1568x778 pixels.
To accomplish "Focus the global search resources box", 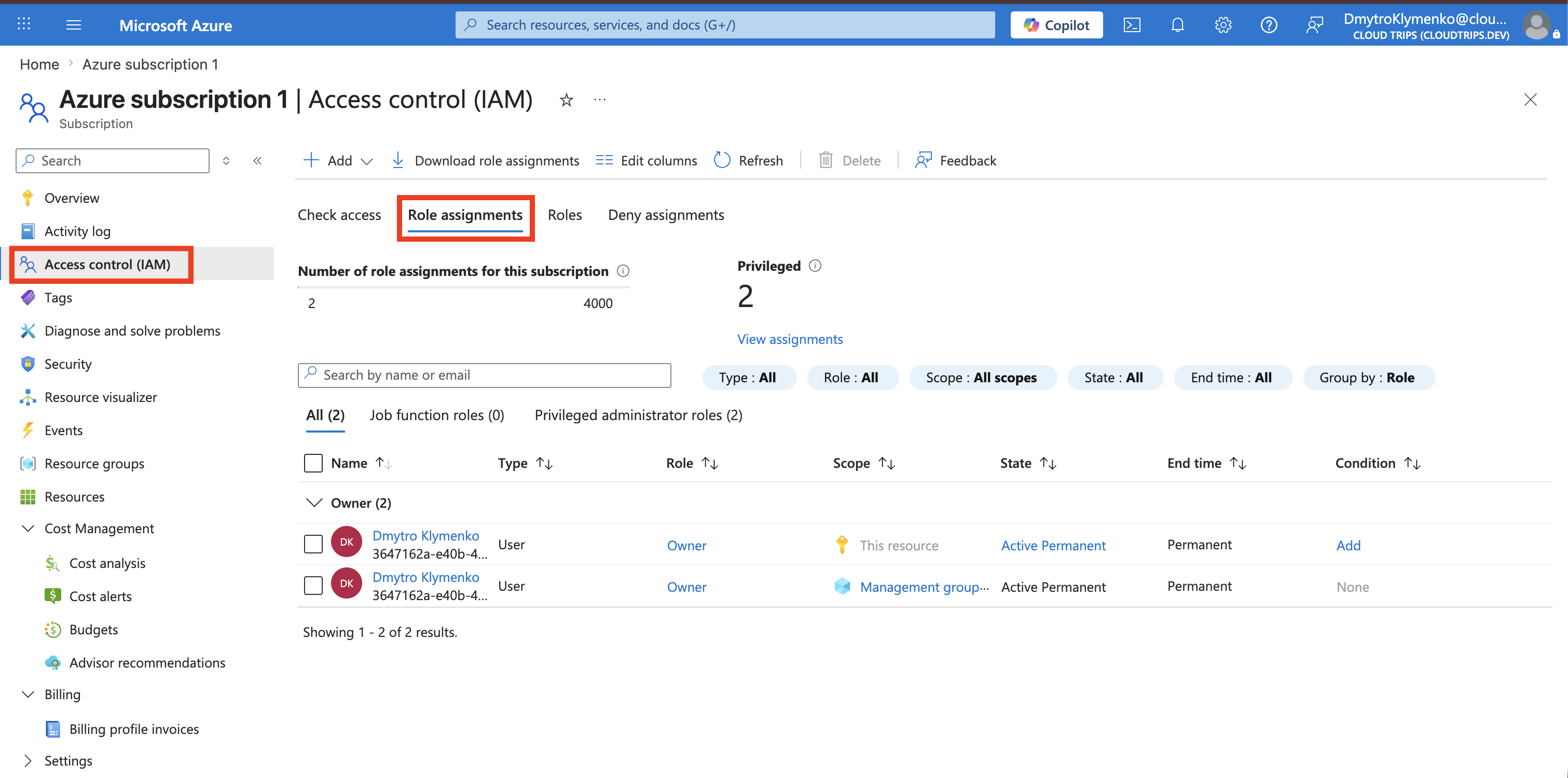I will tap(724, 25).
